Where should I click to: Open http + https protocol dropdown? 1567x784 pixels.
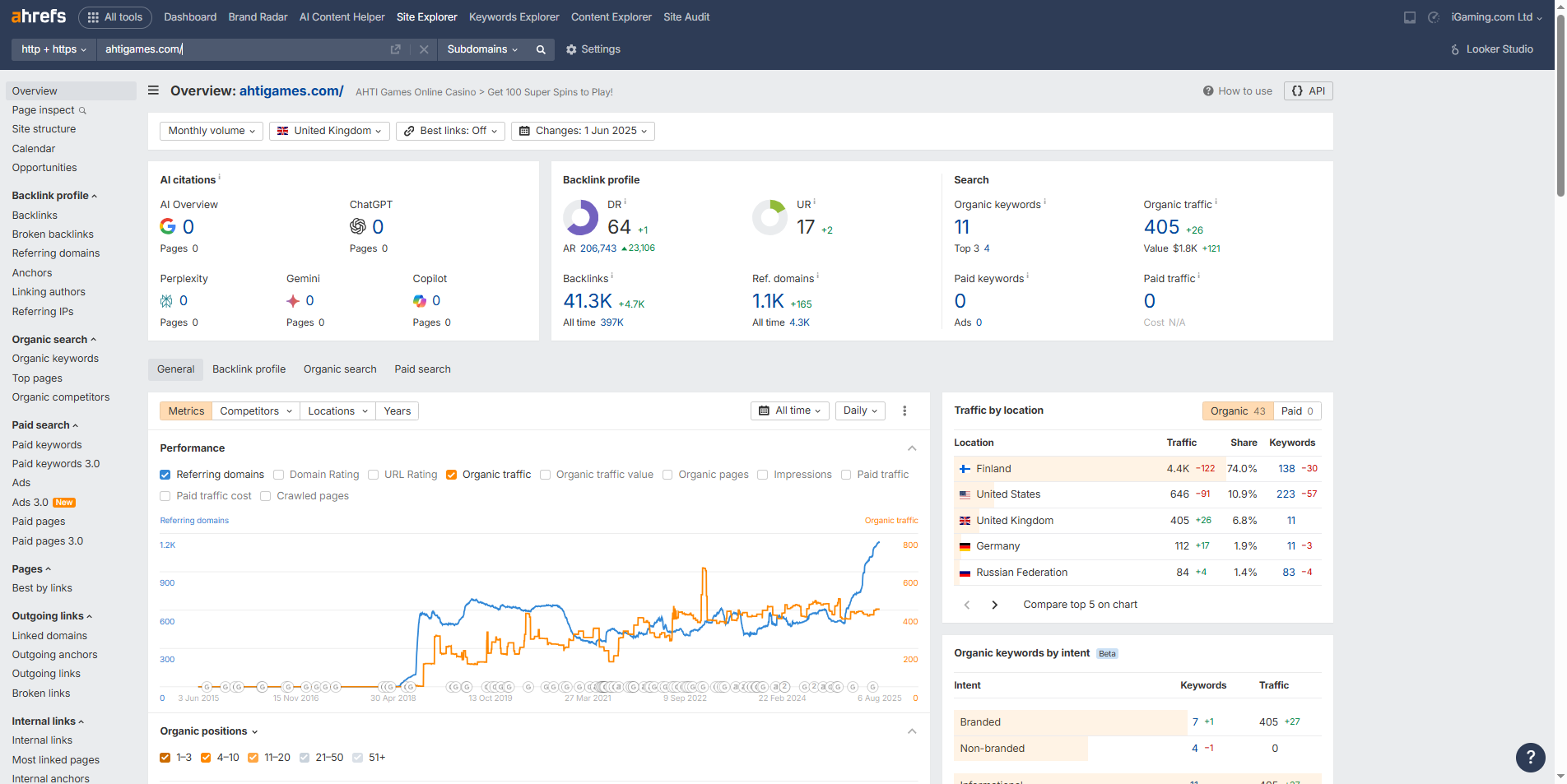(x=53, y=49)
